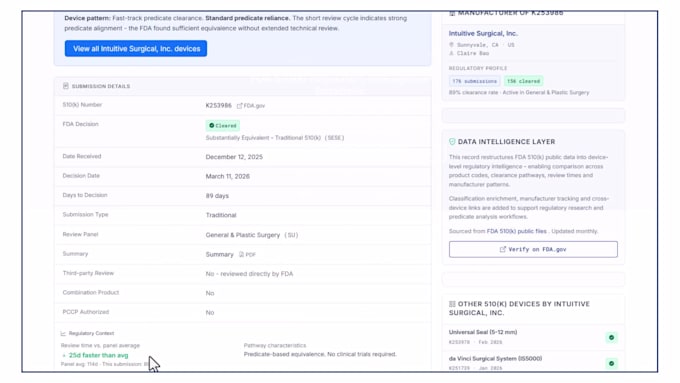Screen dimensions: 680x383
Task: Click green check icon for da Vinci Surgical System
Action: [x=611, y=363]
